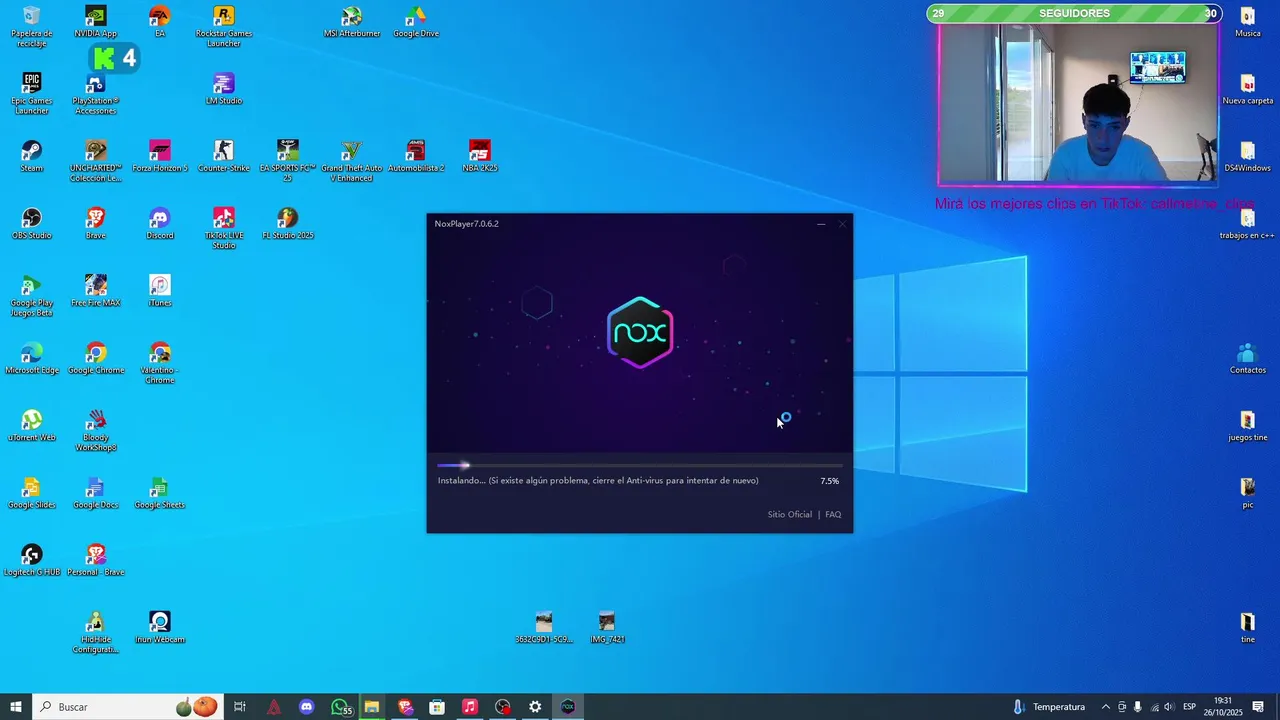Select Iriun Webcam desktop icon
Image resolution: width=1280 pixels, height=720 pixels.
pyautogui.click(x=160, y=628)
